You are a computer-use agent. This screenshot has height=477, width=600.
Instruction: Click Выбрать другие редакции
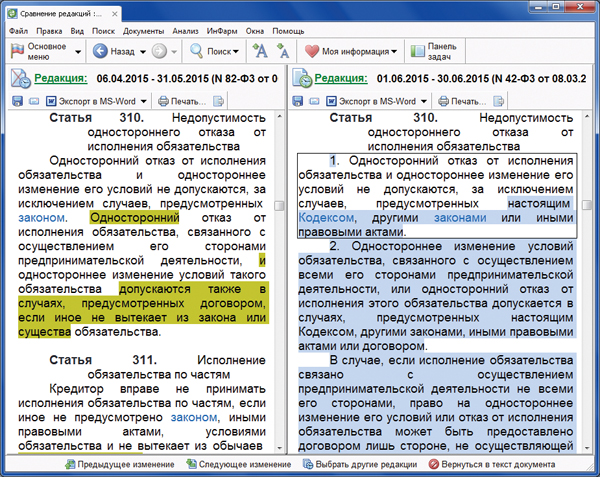[358, 465]
